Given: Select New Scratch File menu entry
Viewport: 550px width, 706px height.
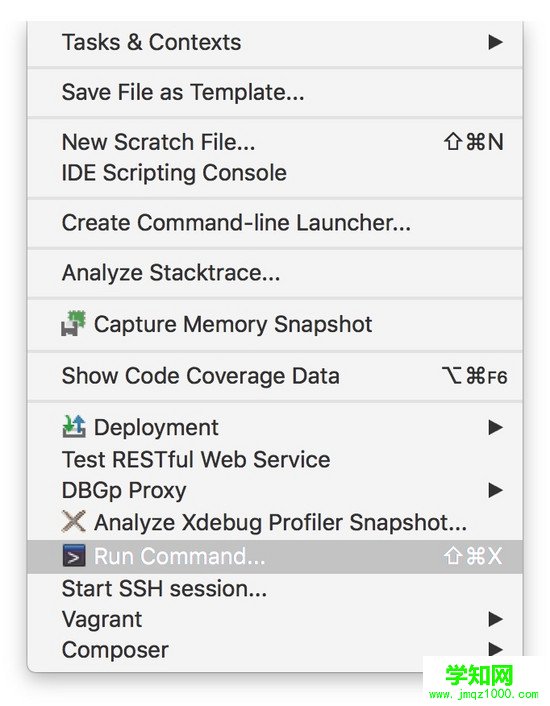Looking at the screenshot, I should tap(275, 142).
